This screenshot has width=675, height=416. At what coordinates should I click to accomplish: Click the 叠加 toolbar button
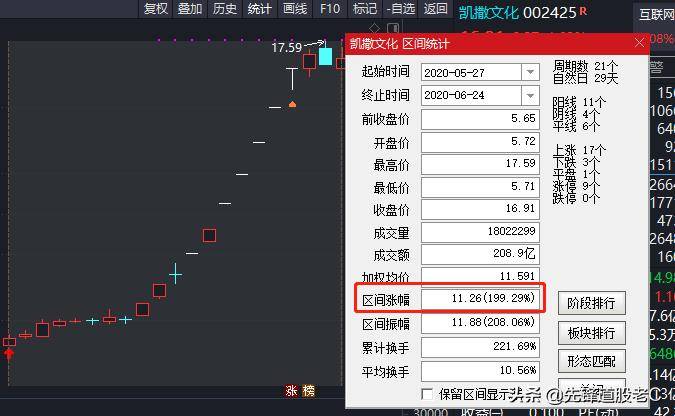pyautogui.click(x=190, y=9)
